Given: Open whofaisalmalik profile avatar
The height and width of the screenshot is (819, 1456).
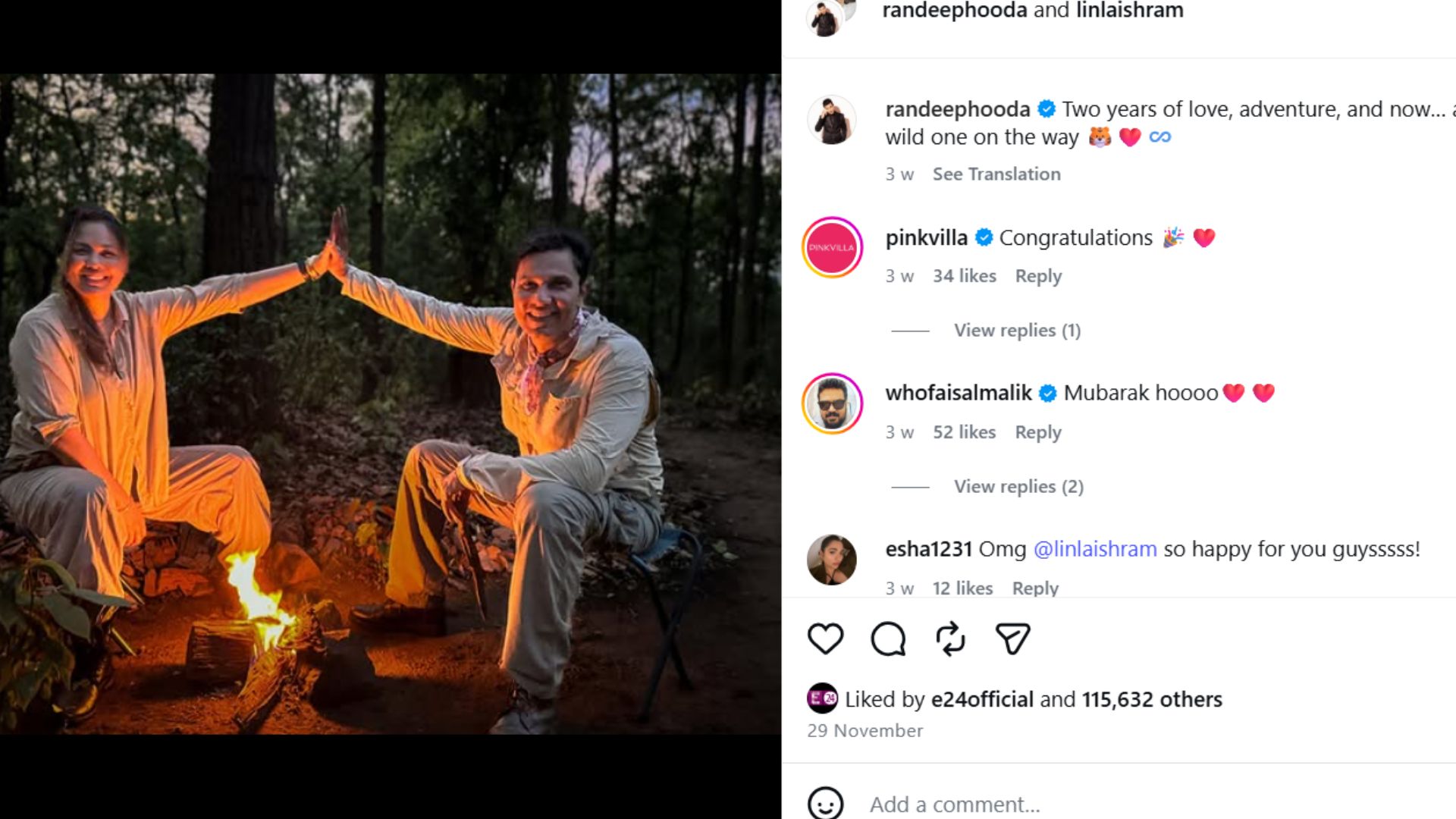Looking at the screenshot, I should 832,403.
